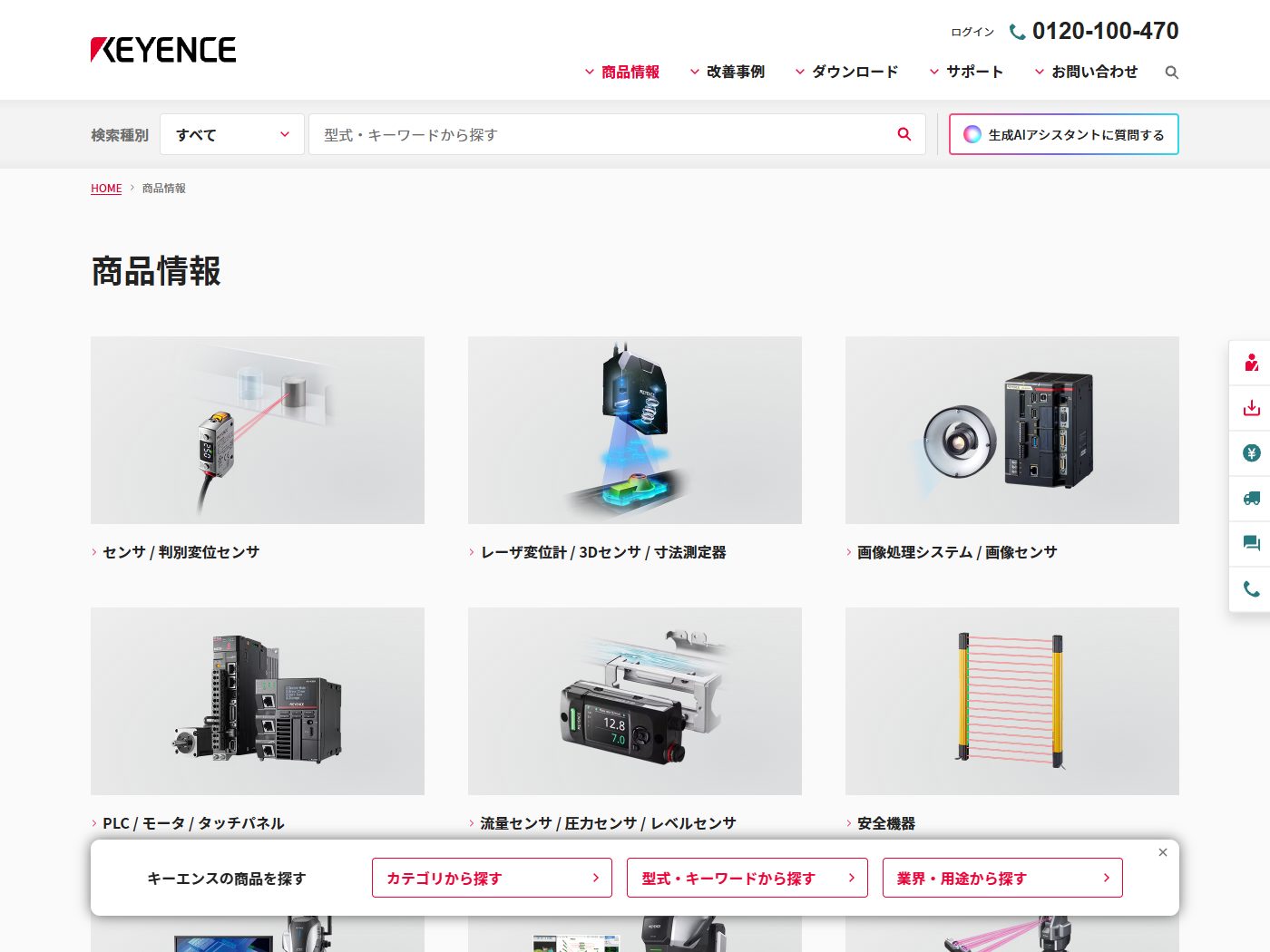
Task: Click the delivery truck icon
Action: (x=1251, y=499)
